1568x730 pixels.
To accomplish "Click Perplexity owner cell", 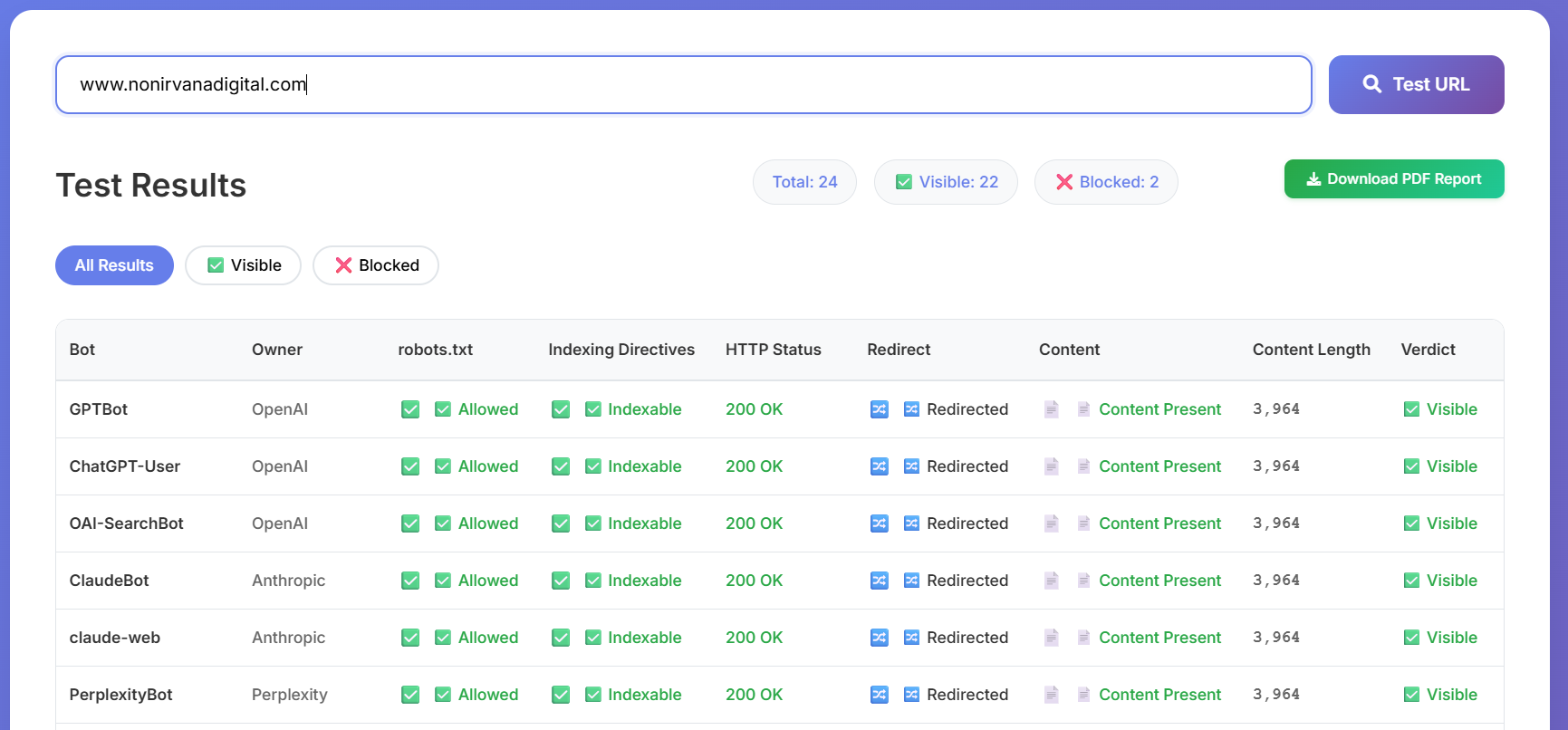I will 290,695.
